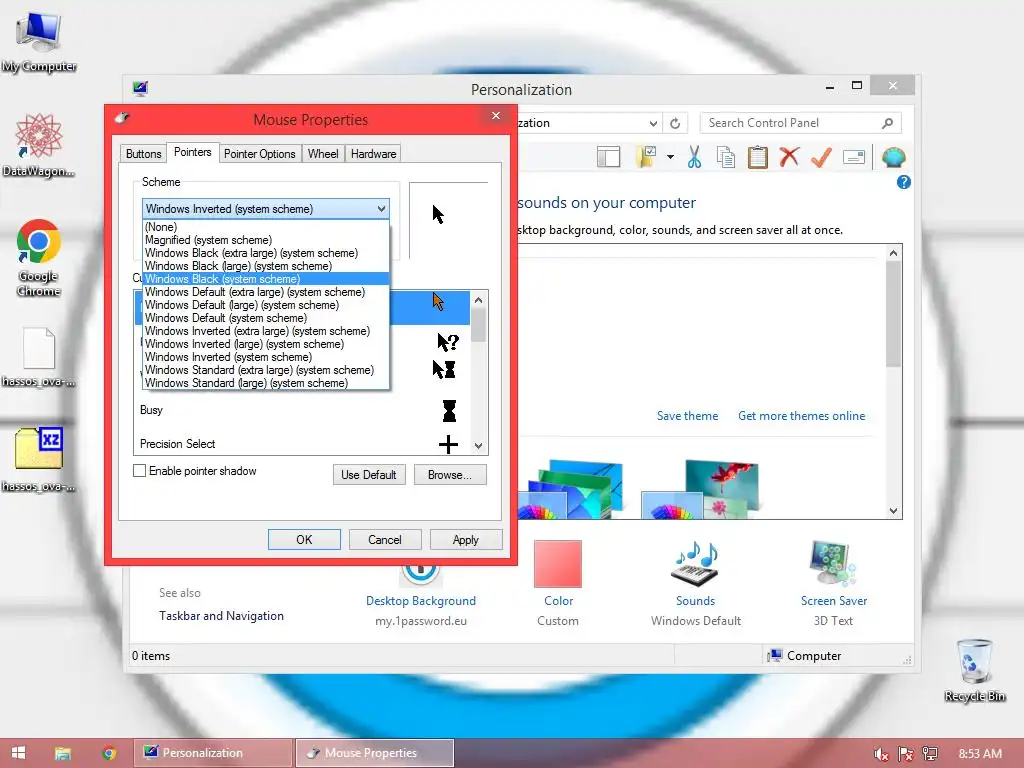1024x768 pixels.
Task: Click the muted volume tray icon
Action: coord(881,754)
